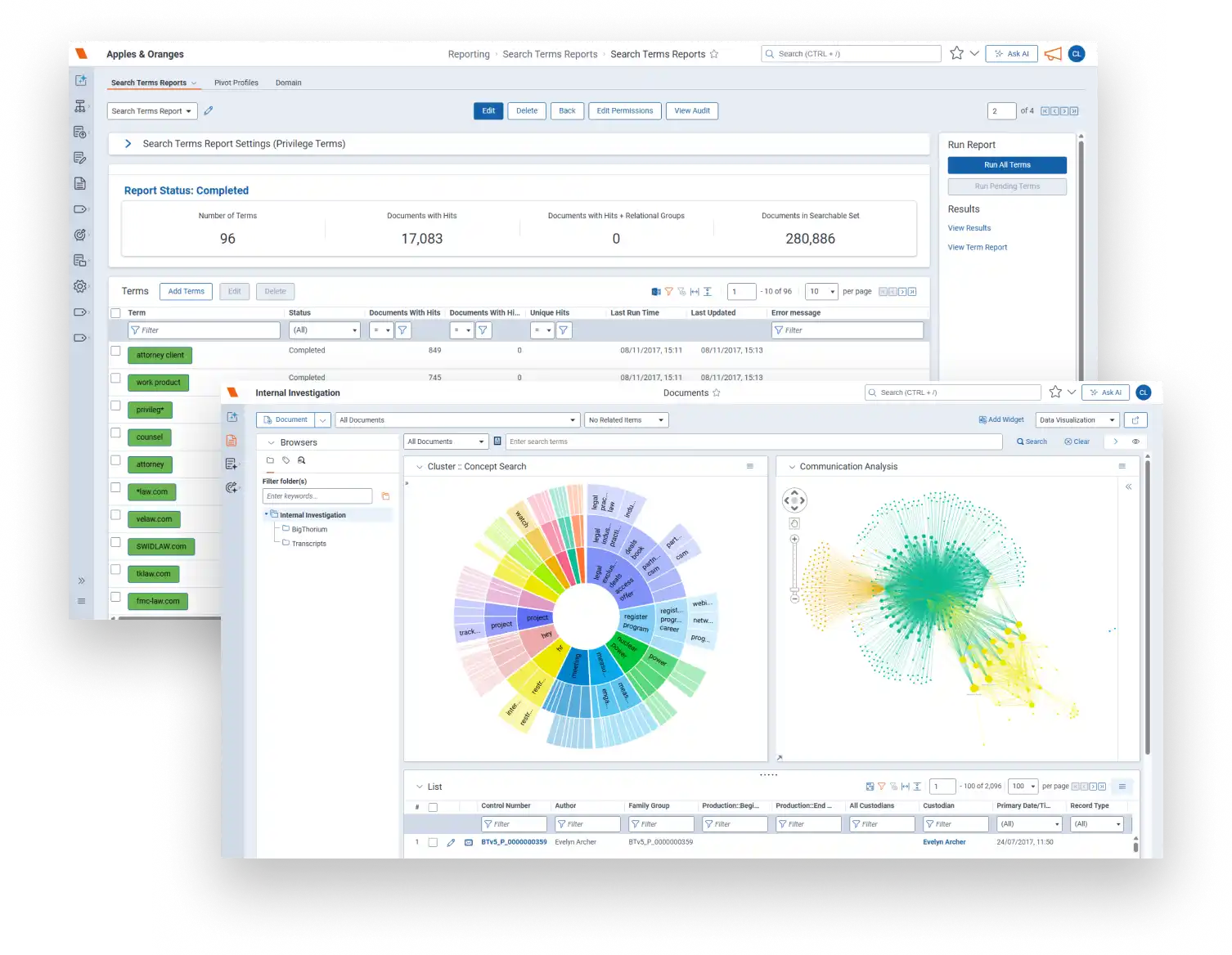1232x955 pixels.
Task: Click the Run All Terms button
Action: coord(1007,164)
